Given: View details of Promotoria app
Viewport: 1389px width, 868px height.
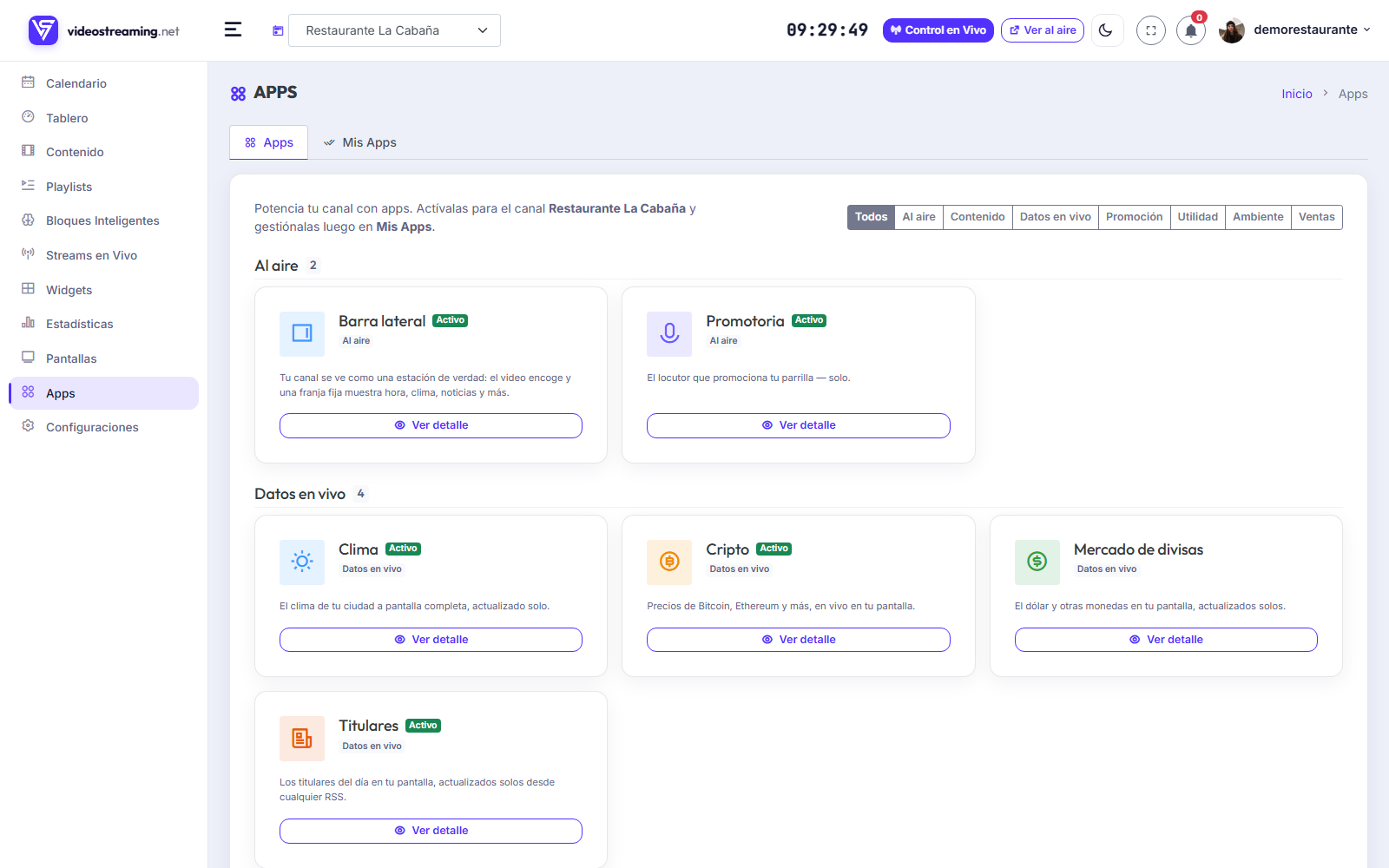Looking at the screenshot, I should pyautogui.click(x=799, y=425).
